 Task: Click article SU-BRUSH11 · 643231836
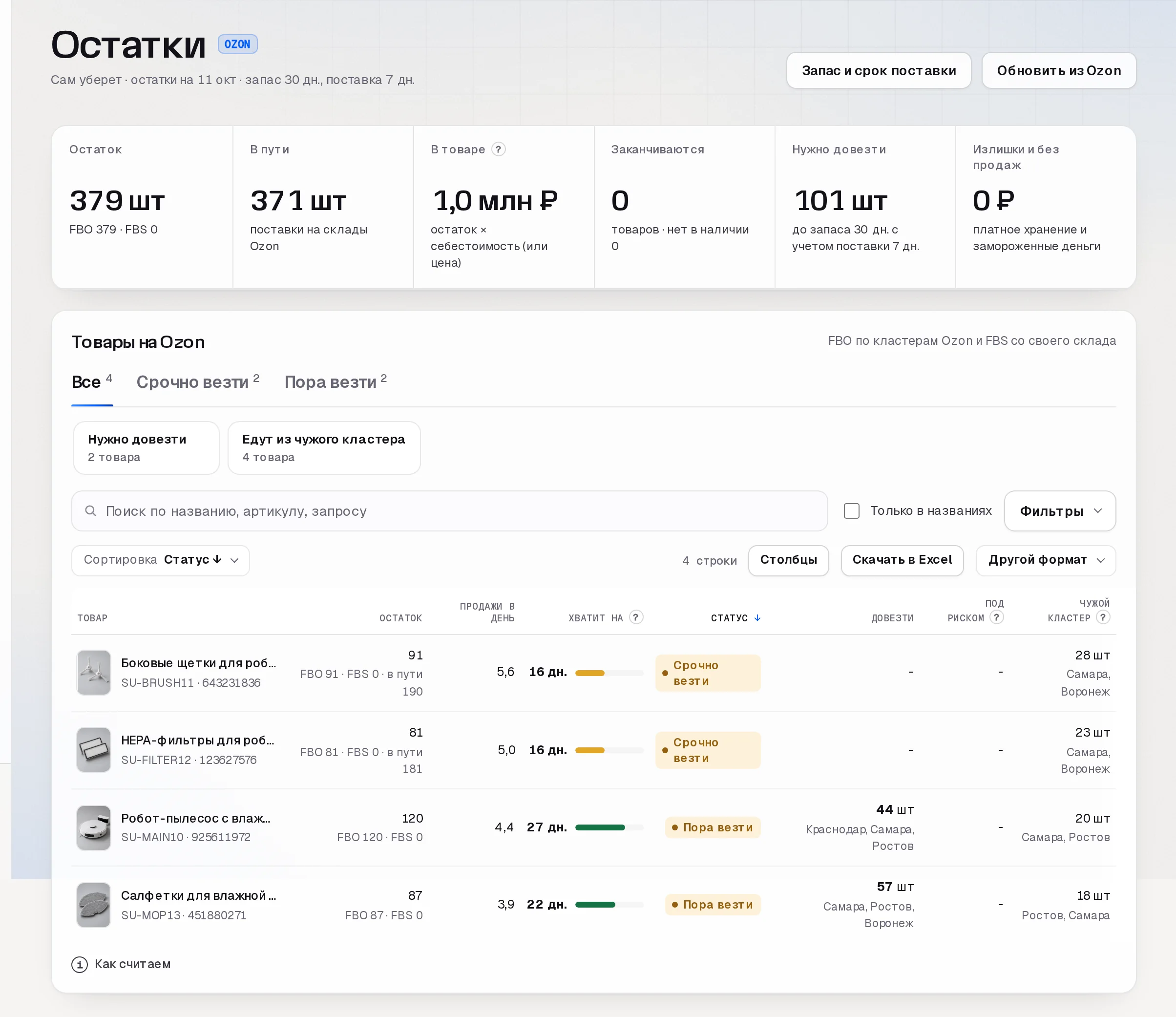coord(190,682)
